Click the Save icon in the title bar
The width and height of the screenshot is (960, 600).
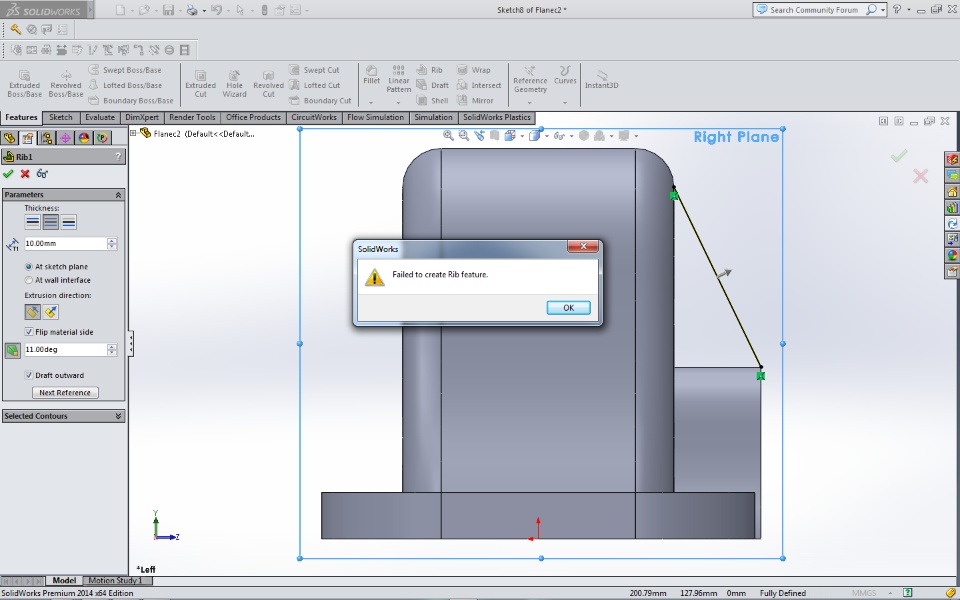(x=168, y=10)
